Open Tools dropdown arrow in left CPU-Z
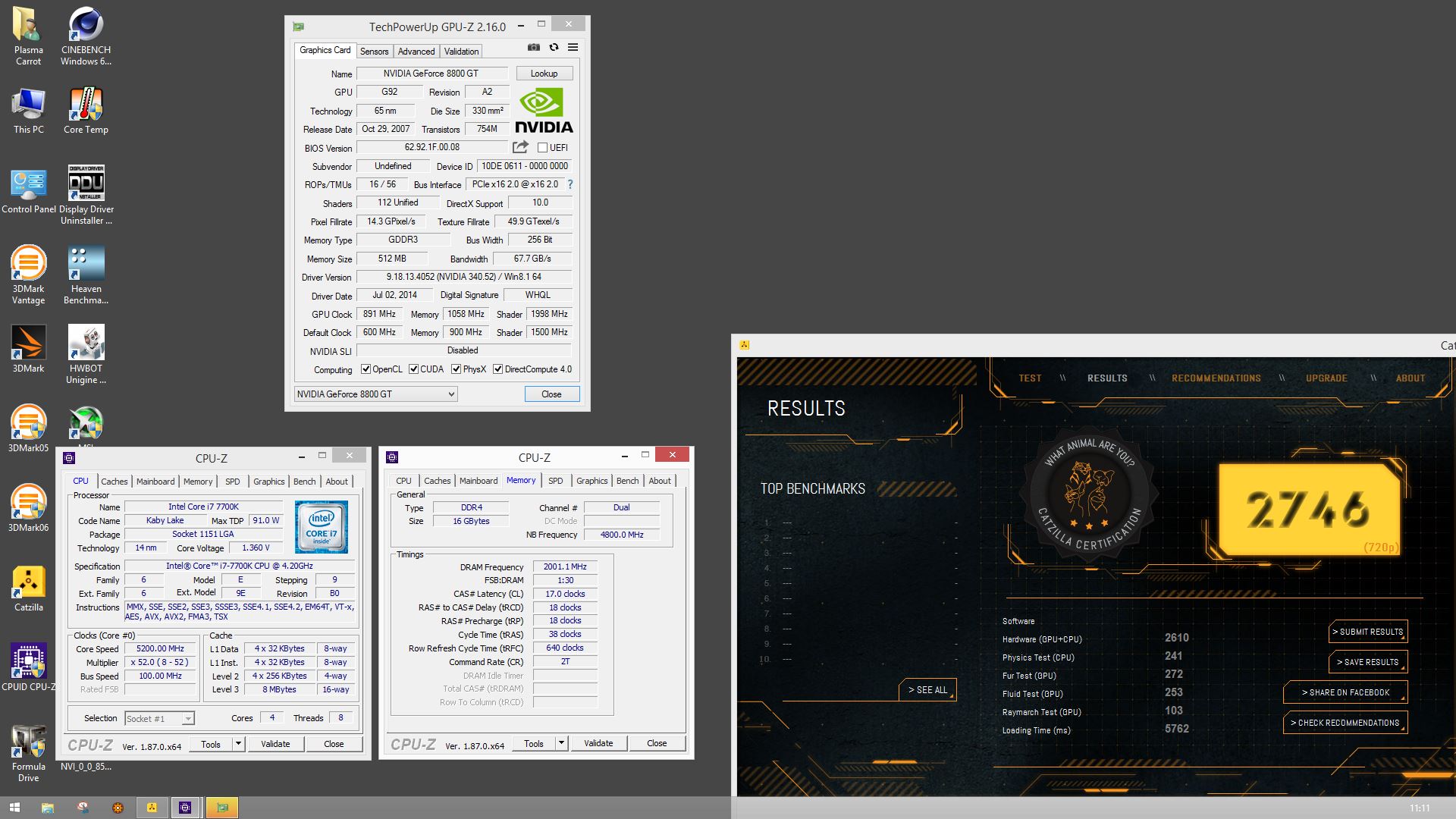 tap(238, 744)
